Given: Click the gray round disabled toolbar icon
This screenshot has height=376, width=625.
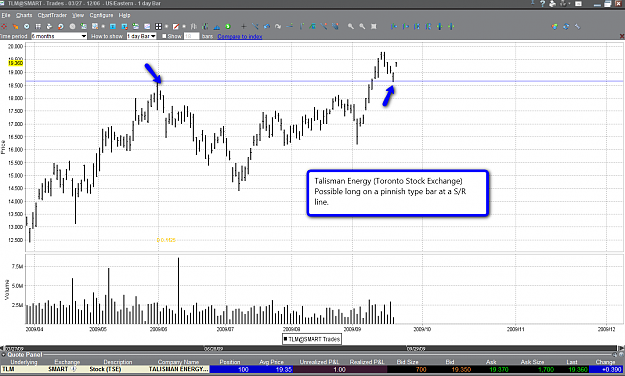Looking at the screenshot, I should pos(72,26).
